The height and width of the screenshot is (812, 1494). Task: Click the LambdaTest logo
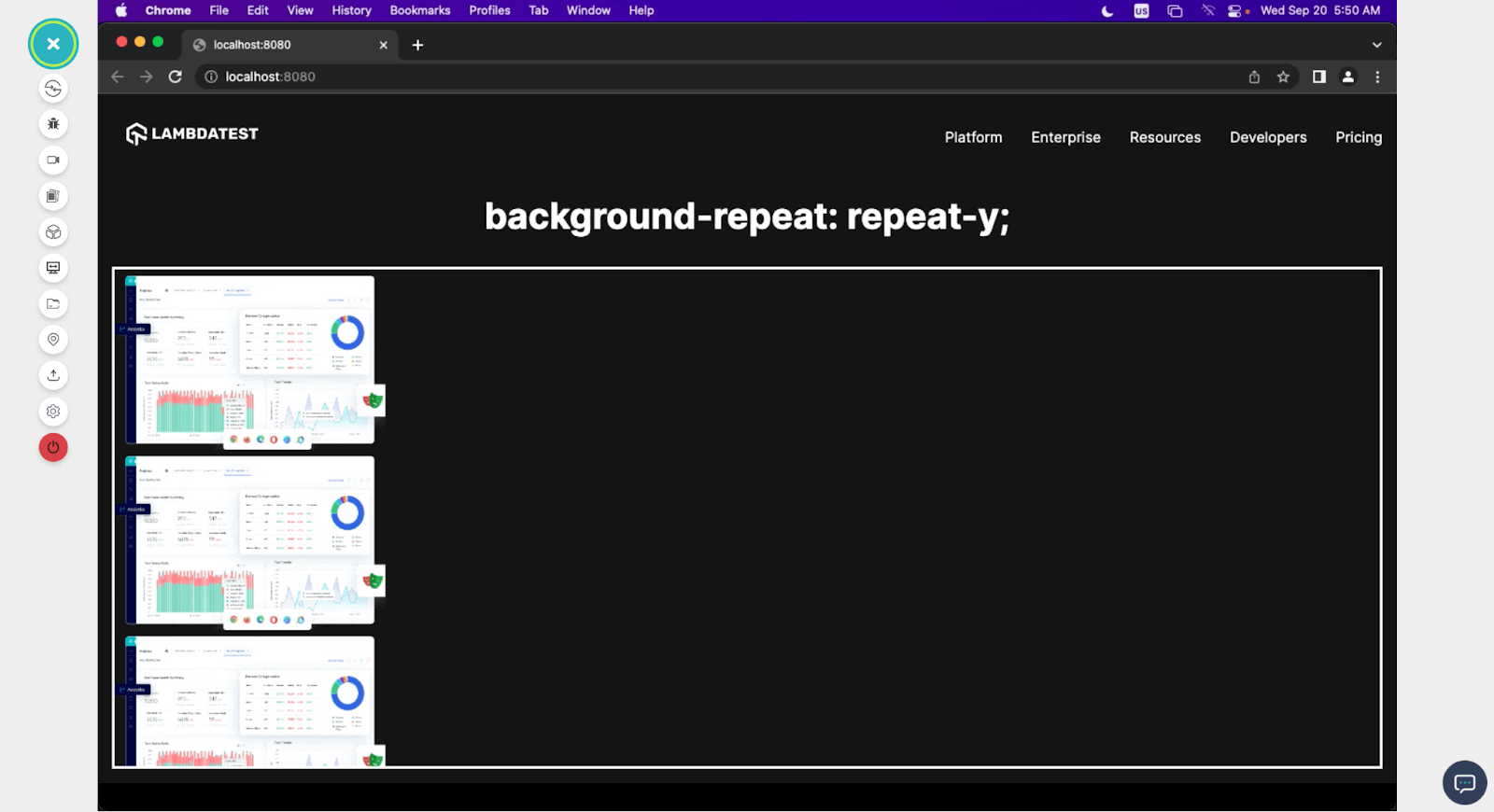192,134
